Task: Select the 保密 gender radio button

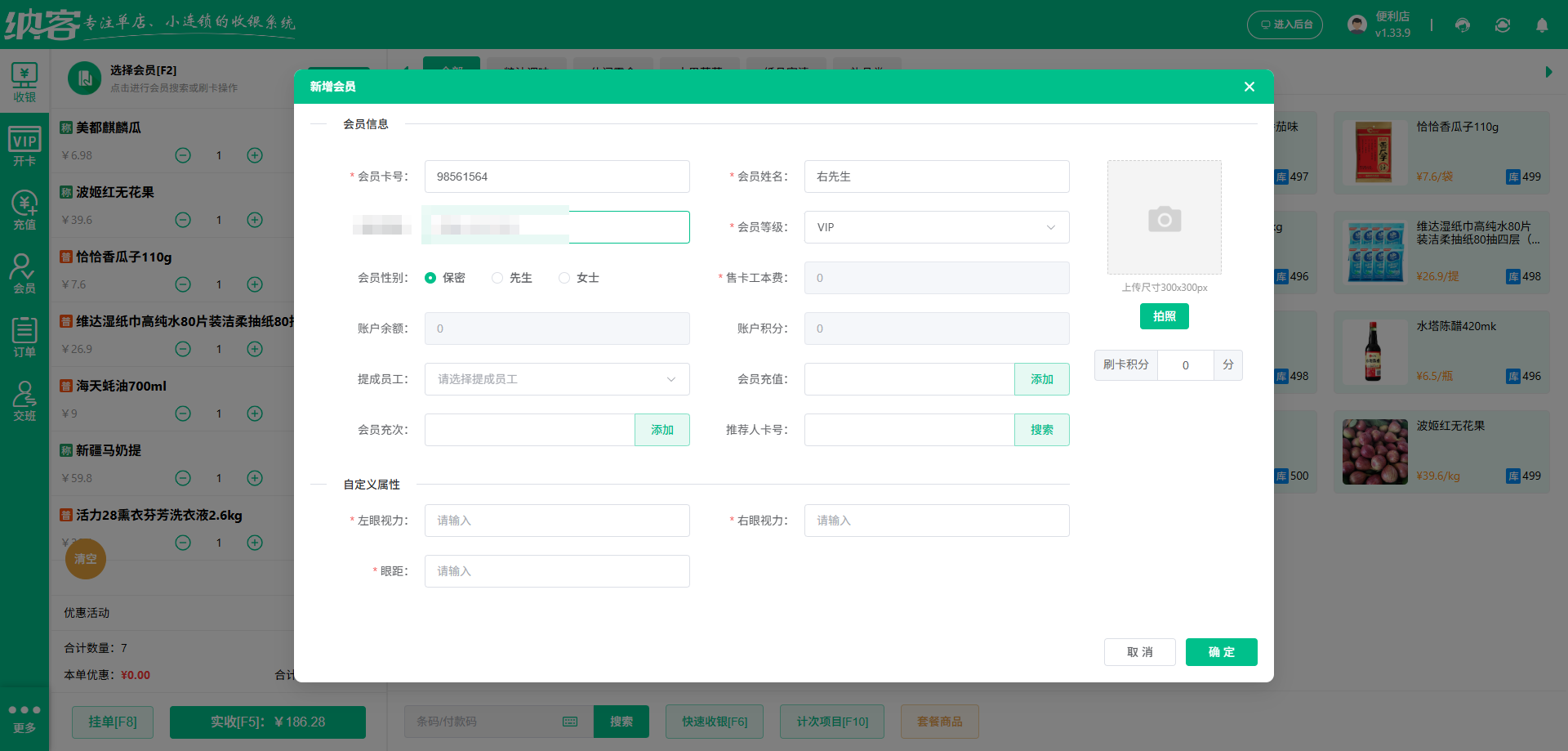Action: (x=430, y=278)
